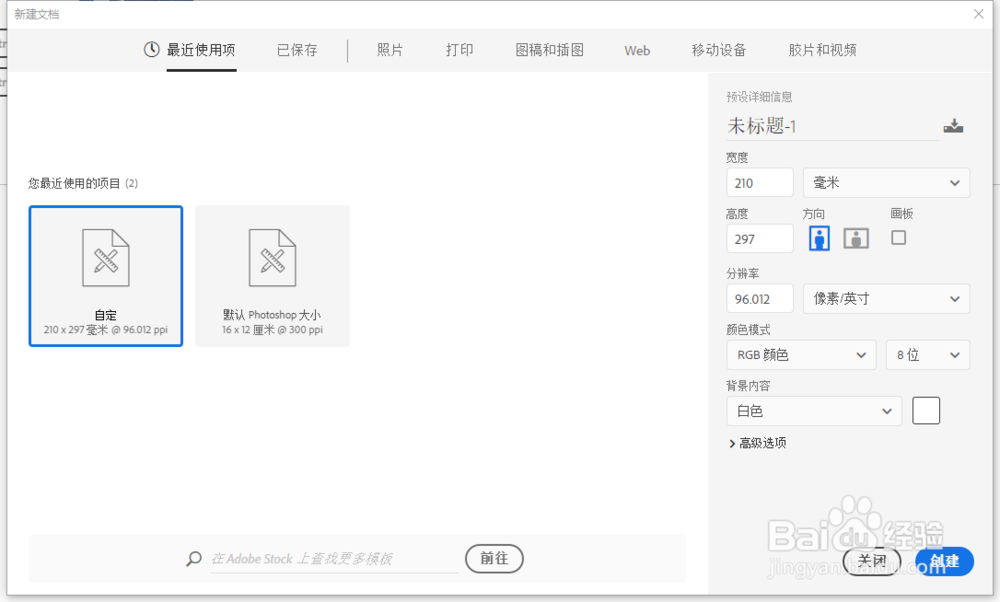The height and width of the screenshot is (602, 1000).
Task: Open the 像素/英寸 resolution dropdown
Action: pos(886,298)
